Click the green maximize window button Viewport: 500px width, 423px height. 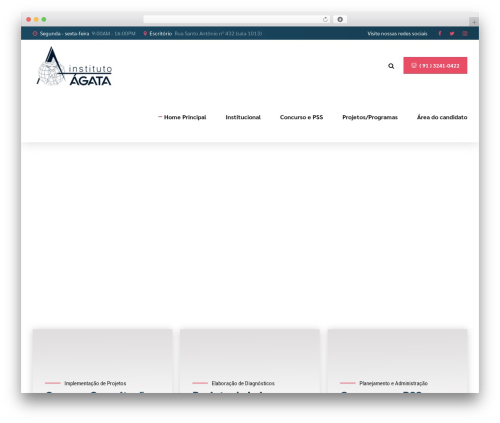[x=44, y=19]
